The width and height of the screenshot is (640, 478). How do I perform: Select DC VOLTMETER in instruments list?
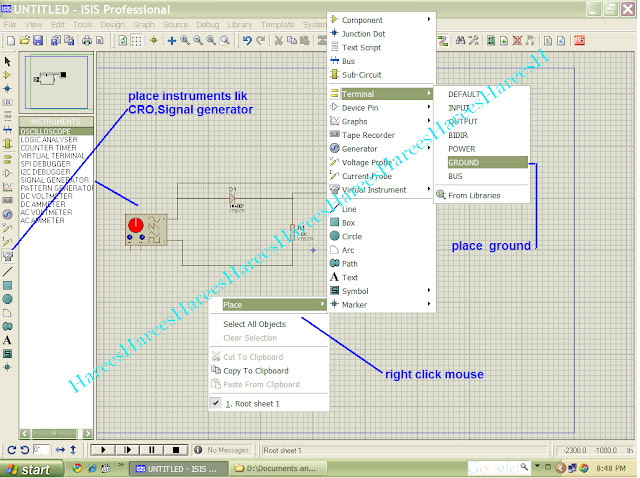[x=46, y=196]
